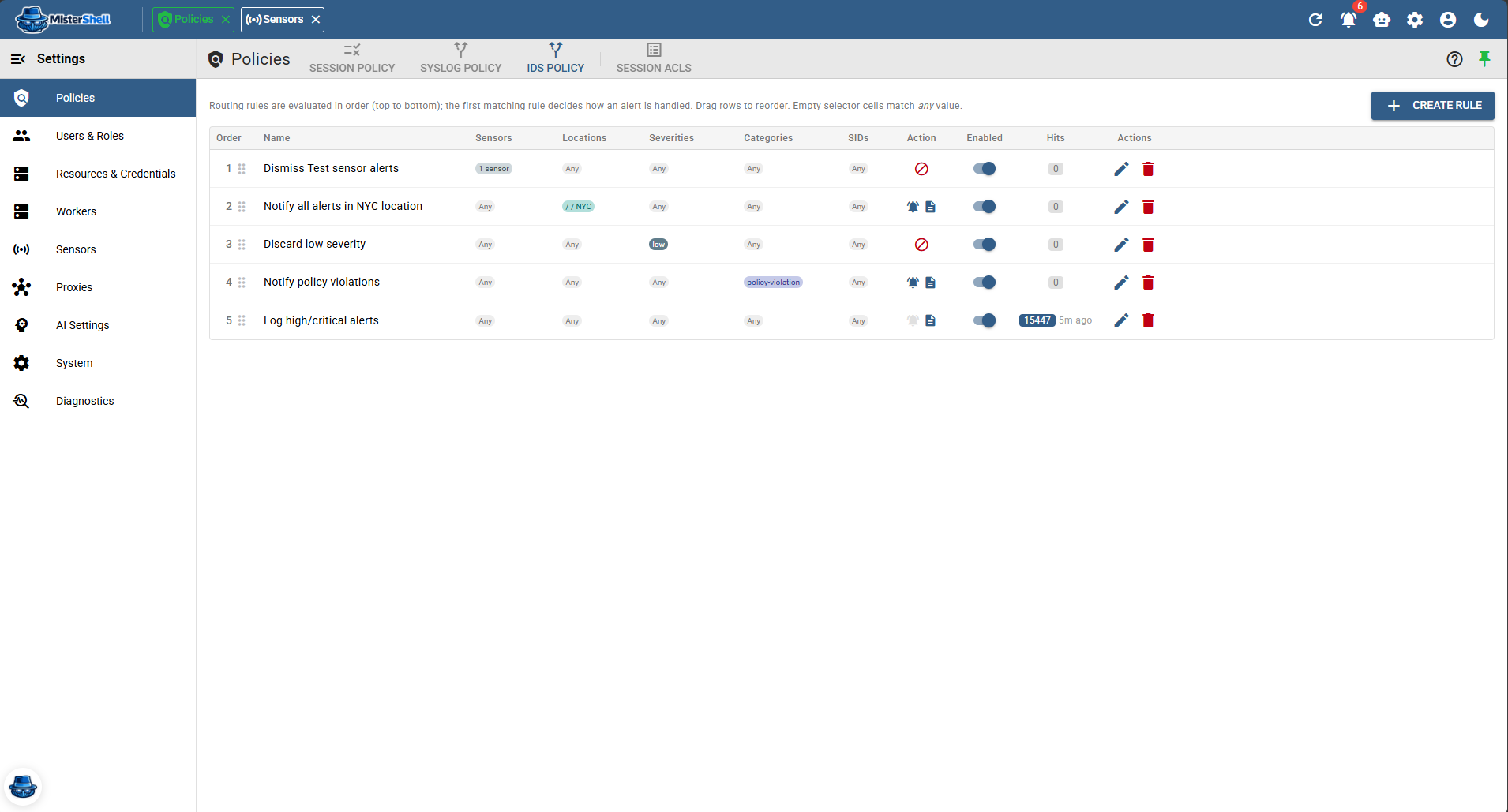Delete the Discard low severity rule
The width and height of the screenshot is (1508, 812).
pyautogui.click(x=1148, y=245)
